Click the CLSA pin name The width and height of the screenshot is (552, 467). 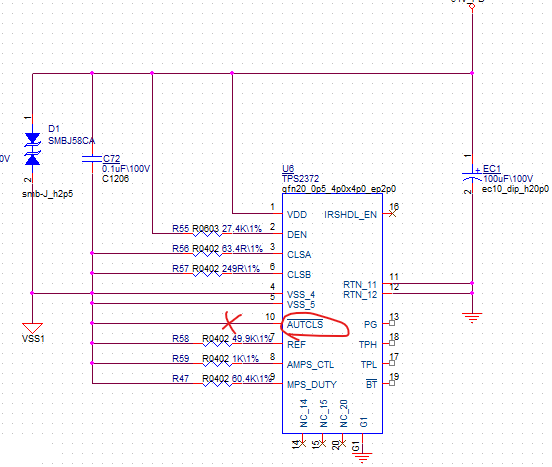coord(299,254)
